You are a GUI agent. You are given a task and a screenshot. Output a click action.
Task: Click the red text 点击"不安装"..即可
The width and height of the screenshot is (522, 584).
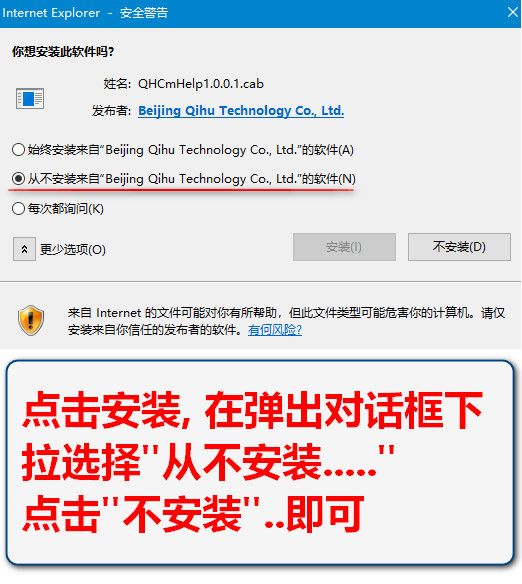(x=193, y=514)
